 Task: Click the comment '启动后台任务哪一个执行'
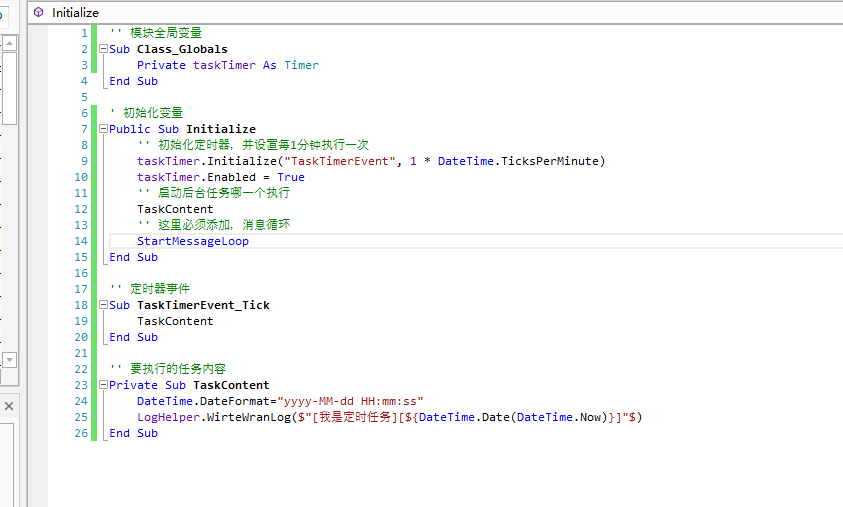[224, 193]
